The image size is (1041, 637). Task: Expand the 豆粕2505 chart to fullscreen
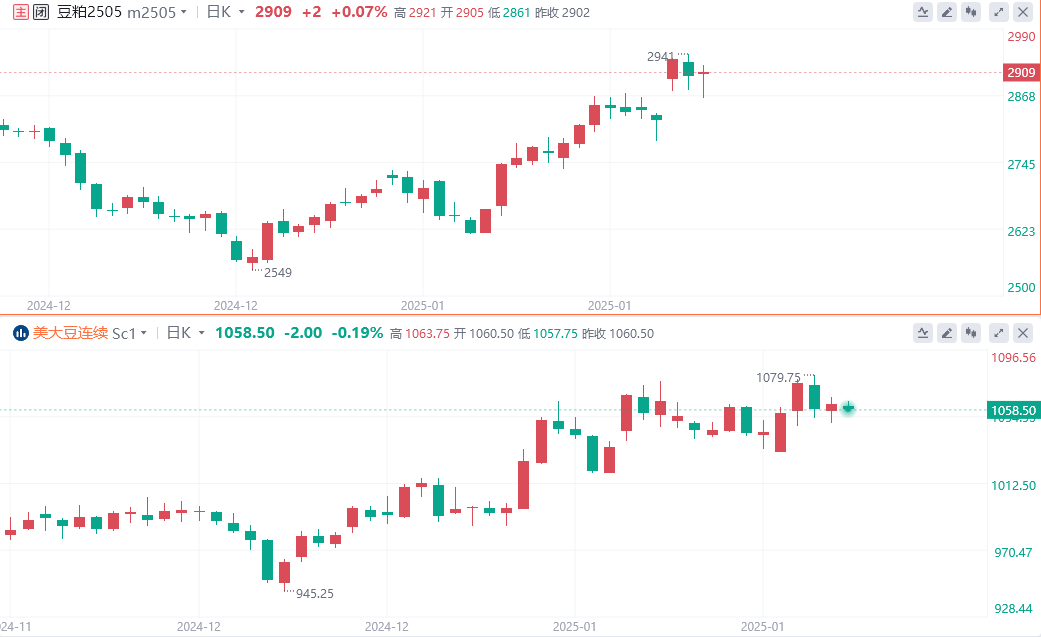click(x=996, y=12)
